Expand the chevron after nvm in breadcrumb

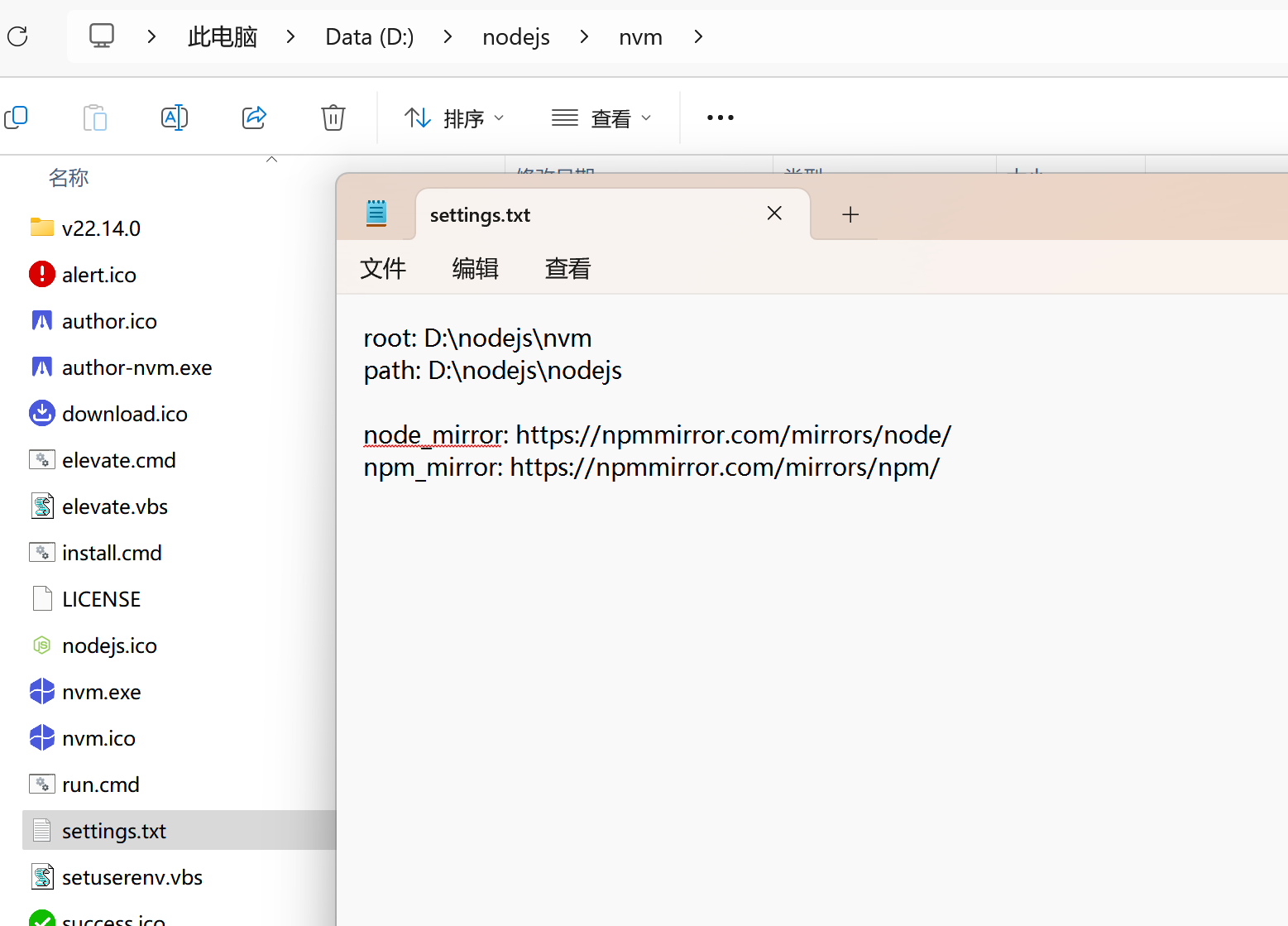pyautogui.click(x=698, y=36)
